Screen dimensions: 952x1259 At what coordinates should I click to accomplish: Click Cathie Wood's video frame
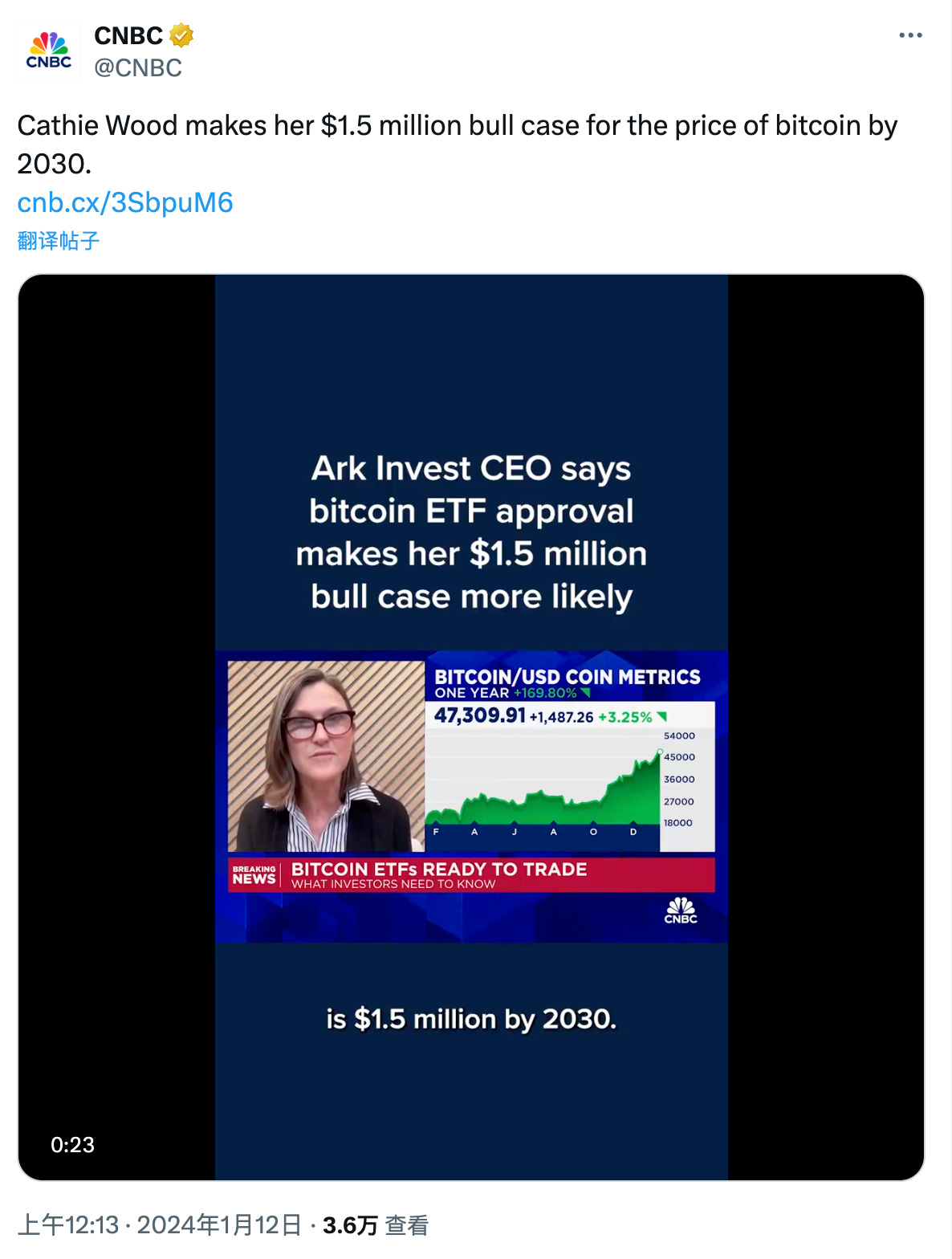click(326, 756)
